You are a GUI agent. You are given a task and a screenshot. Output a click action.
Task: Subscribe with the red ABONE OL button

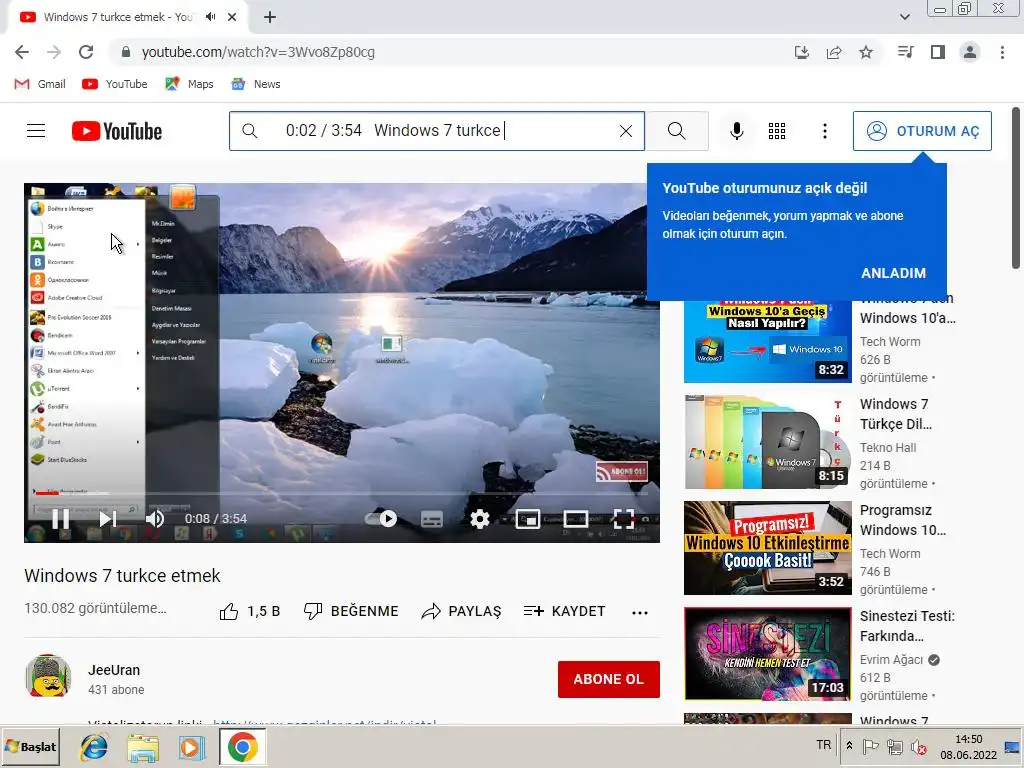[x=609, y=679]
